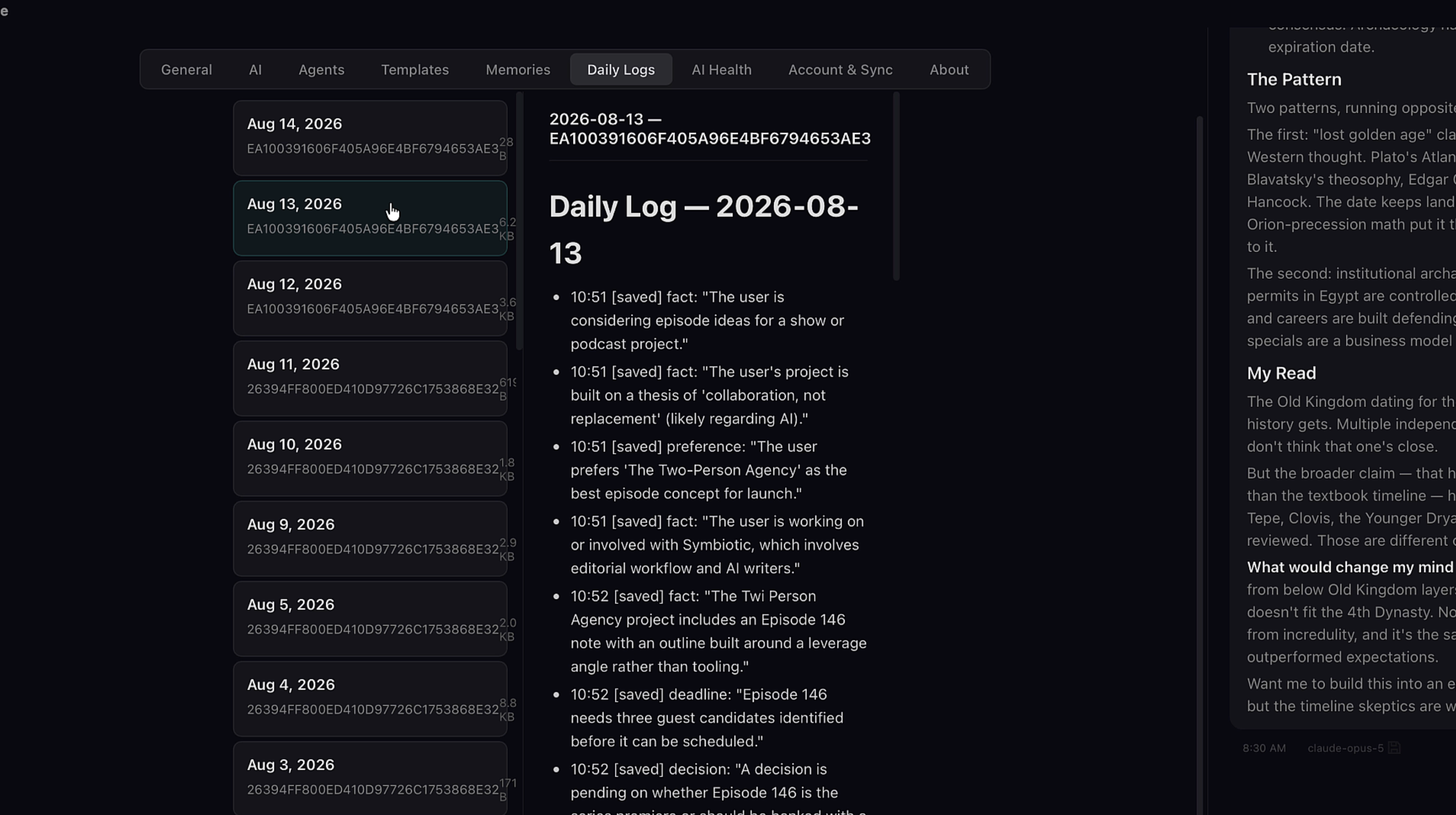The height and width of the screenshot is (815, 1456).
Task: Open the General settings tab
Action: click(186, 69)
